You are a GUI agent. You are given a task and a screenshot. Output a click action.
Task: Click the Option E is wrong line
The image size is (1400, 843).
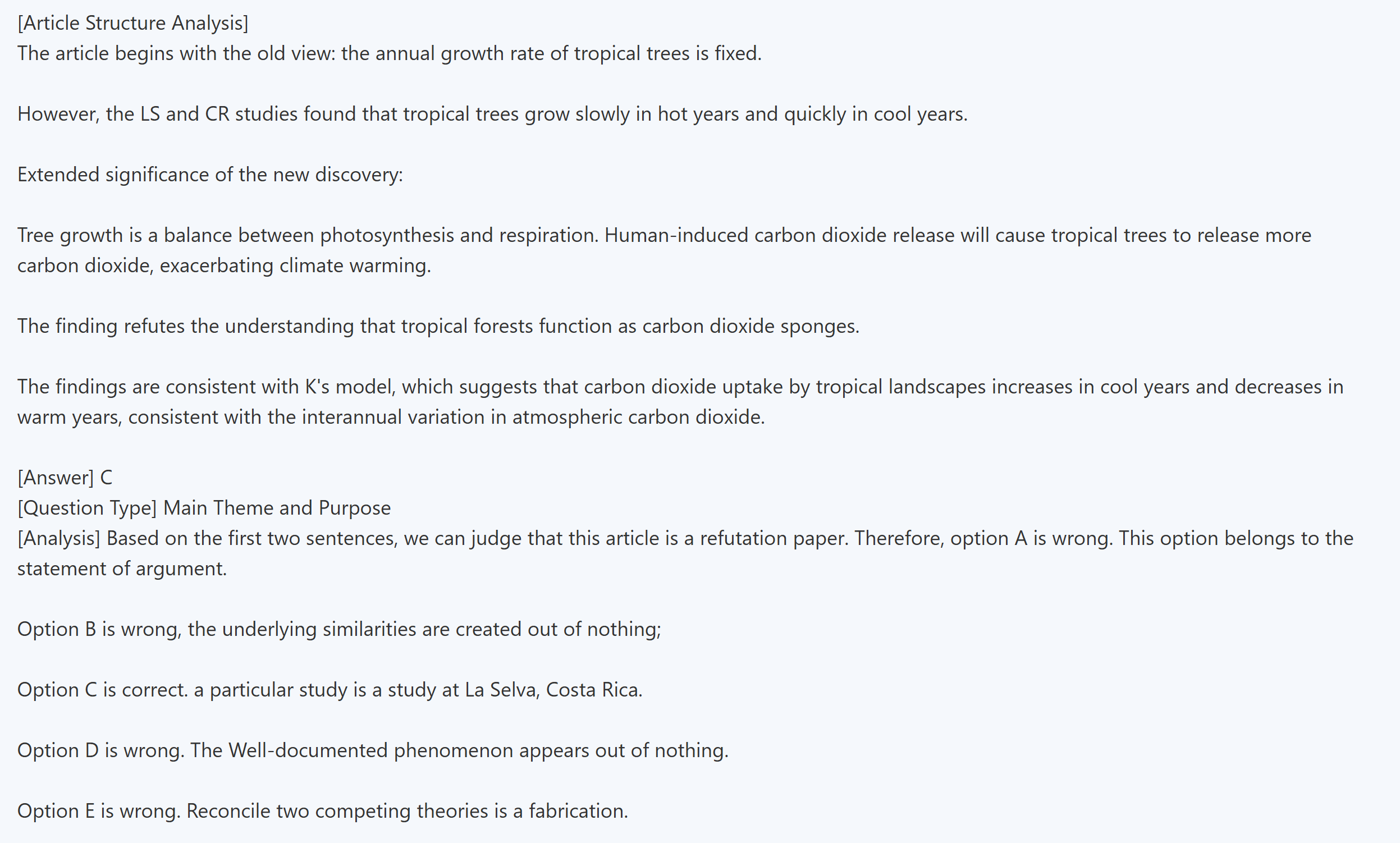point(322,811)
